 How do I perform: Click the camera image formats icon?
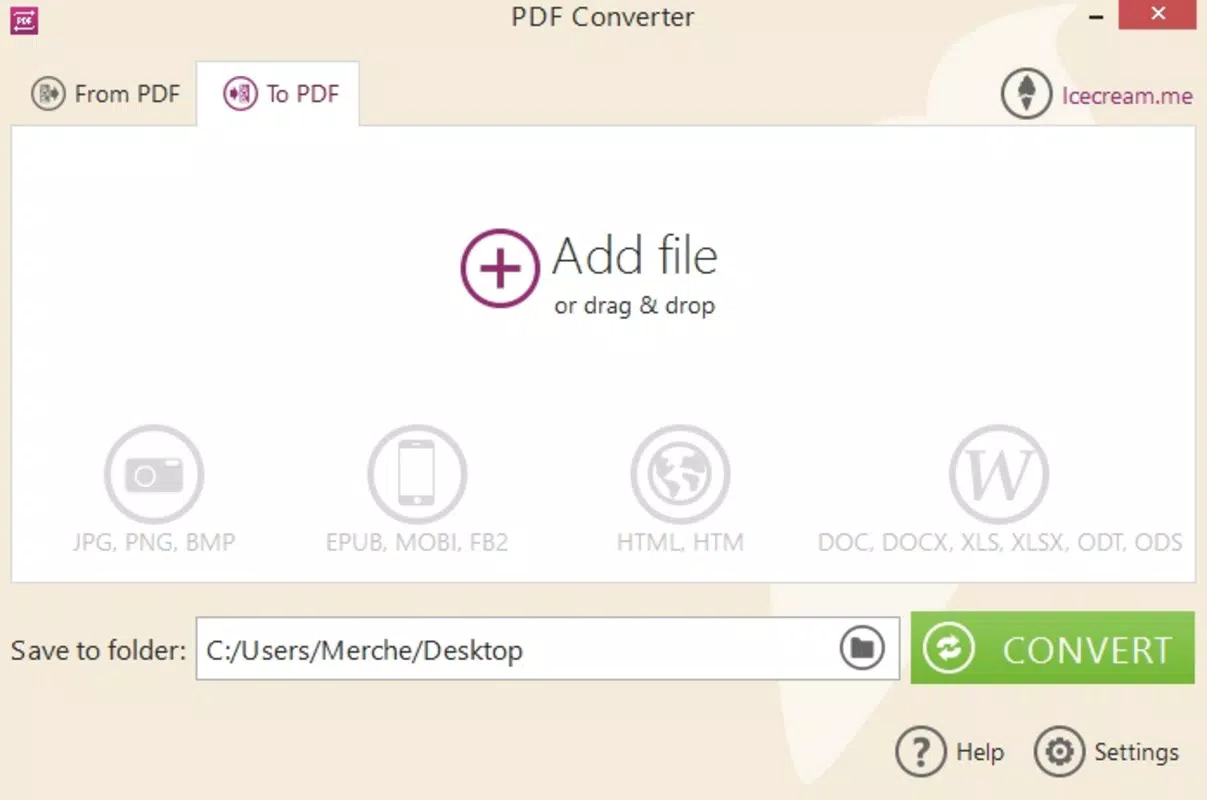click(154, 474)
